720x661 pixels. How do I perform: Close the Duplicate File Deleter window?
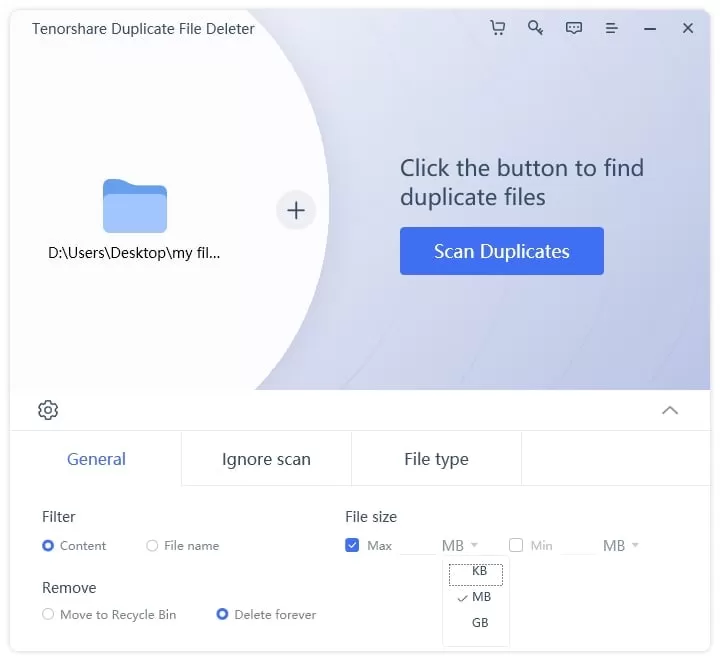pos(688,28)
